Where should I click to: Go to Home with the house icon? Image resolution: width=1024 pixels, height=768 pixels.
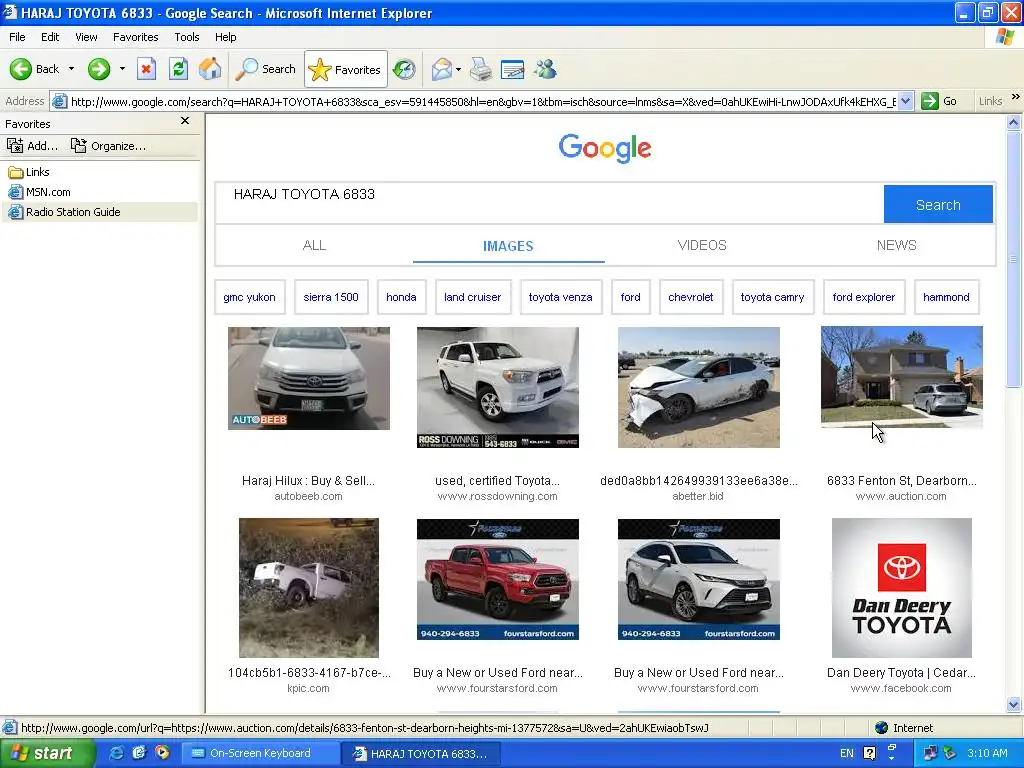click(x=210, y=69)
